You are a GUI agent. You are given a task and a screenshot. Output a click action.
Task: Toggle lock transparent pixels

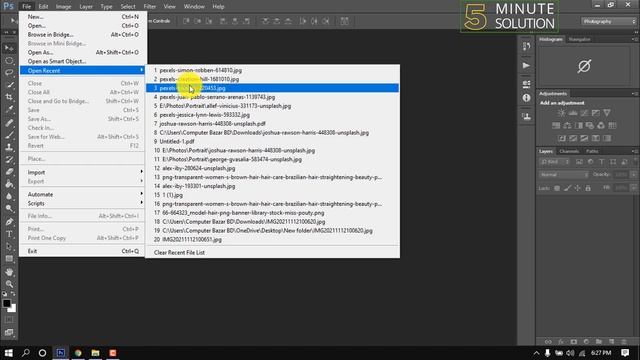557,188
